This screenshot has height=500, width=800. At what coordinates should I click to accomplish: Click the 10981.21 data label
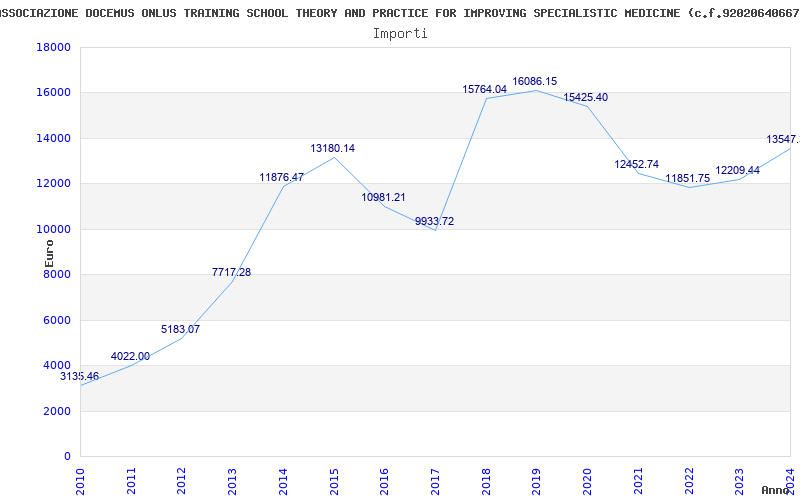384,197
